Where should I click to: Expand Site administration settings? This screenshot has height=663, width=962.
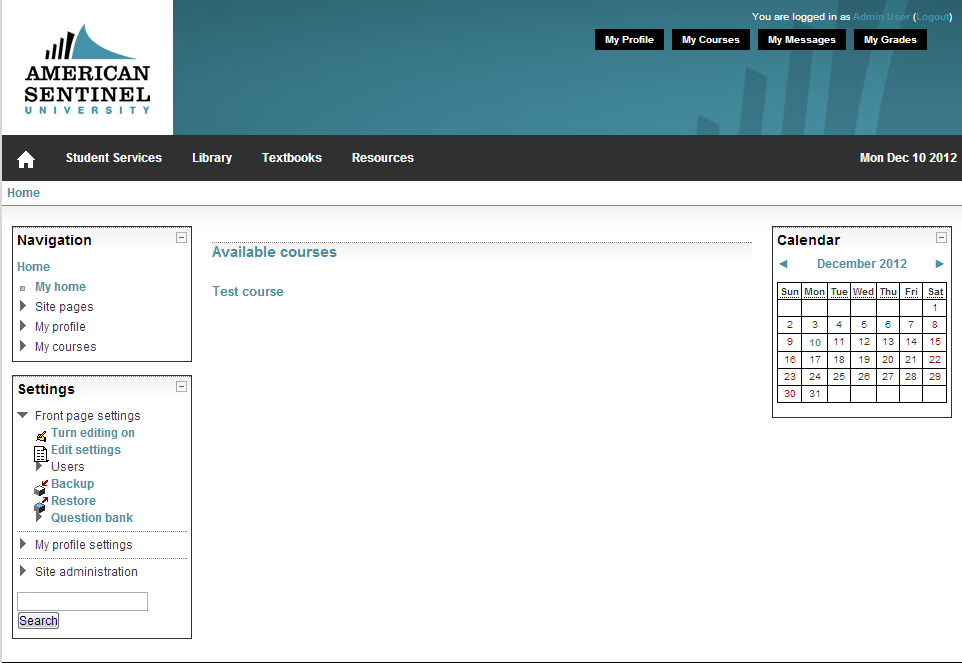[23, 571]
